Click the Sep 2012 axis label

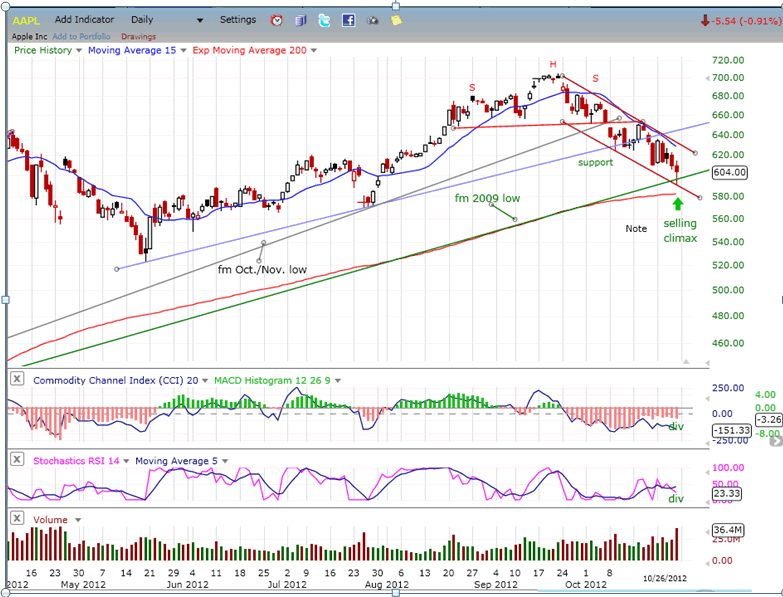click(495, 584)
